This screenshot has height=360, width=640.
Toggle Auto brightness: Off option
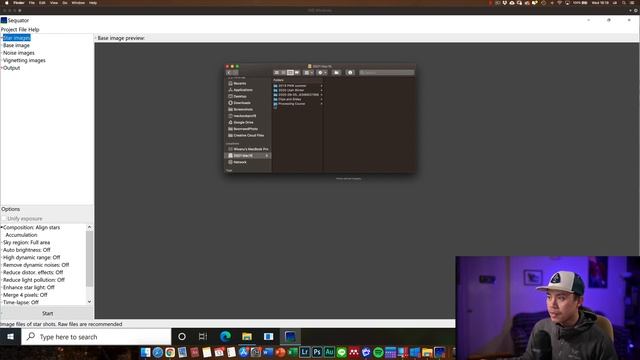[x=27, y=250]
